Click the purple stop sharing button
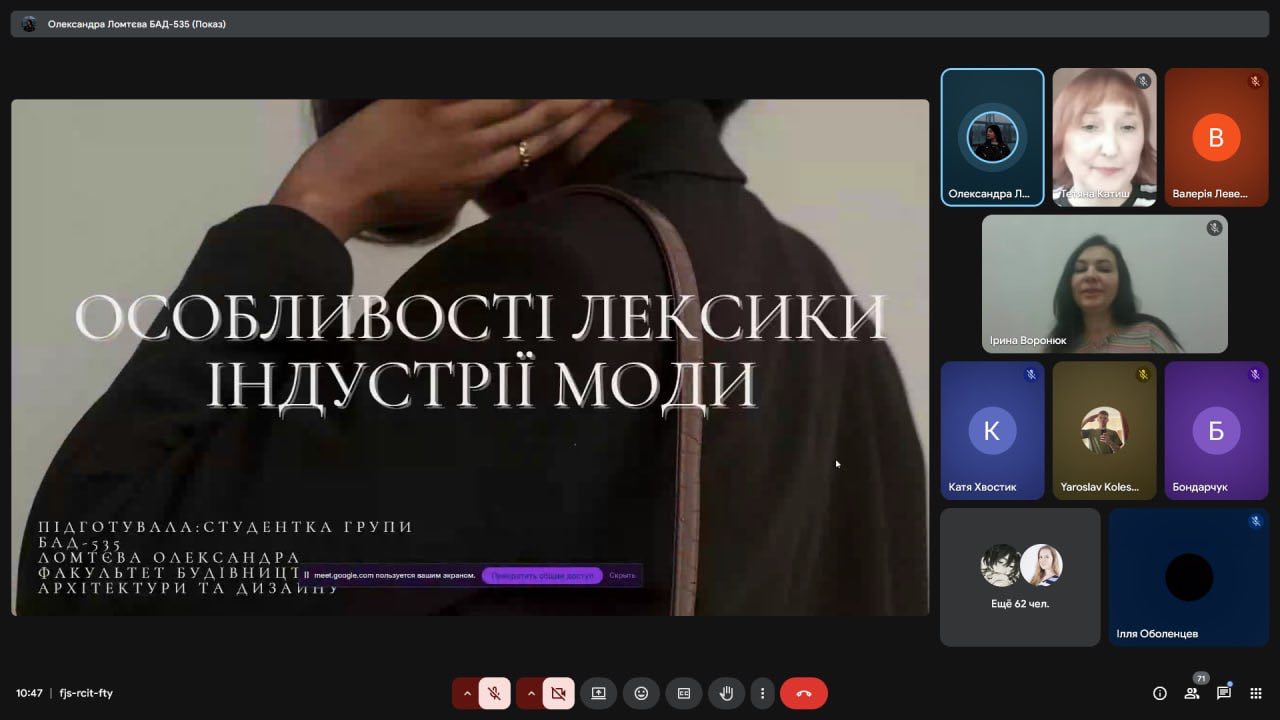 (542, 576)
